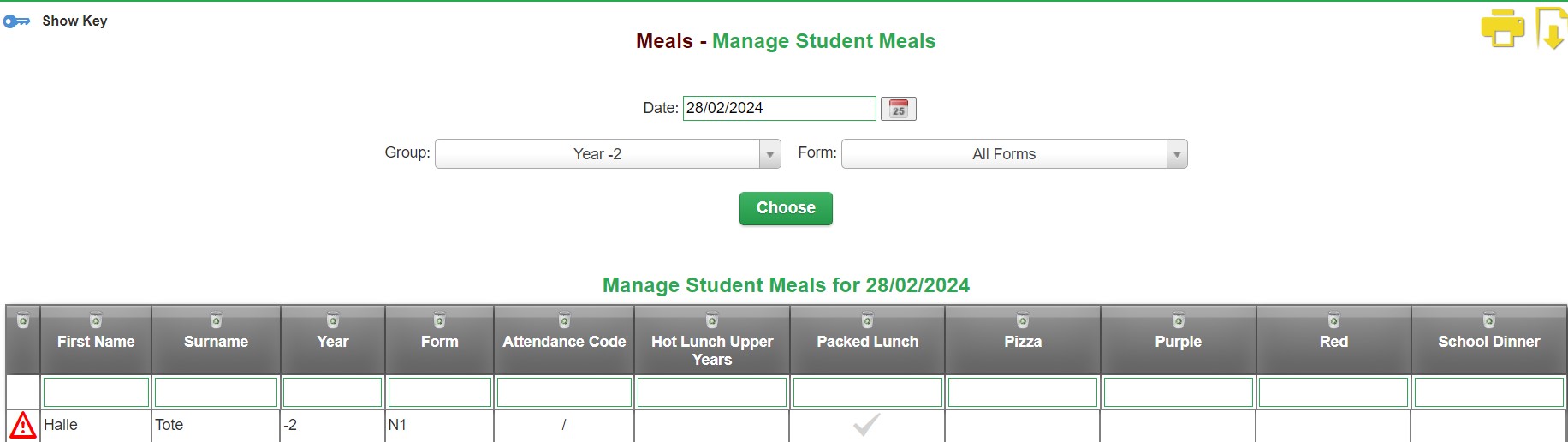The height and width of the screenshot is (442, 1568).
Task: Click the bin icon above School Dinner
Action: click(1489, 321)
